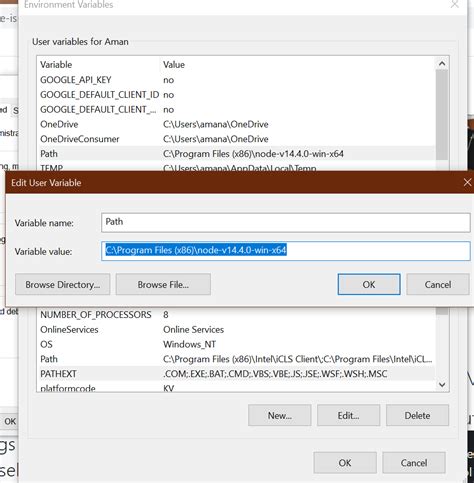Delete the selected system variable

[417, 415]
